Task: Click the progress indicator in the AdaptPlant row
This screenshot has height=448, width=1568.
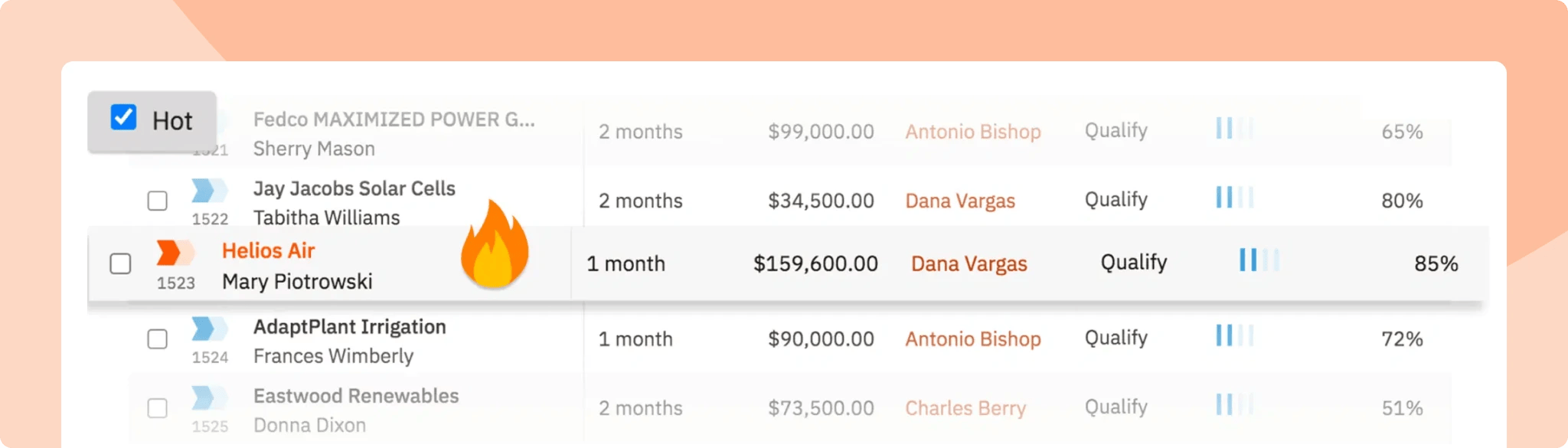Action: (1233, 335)
